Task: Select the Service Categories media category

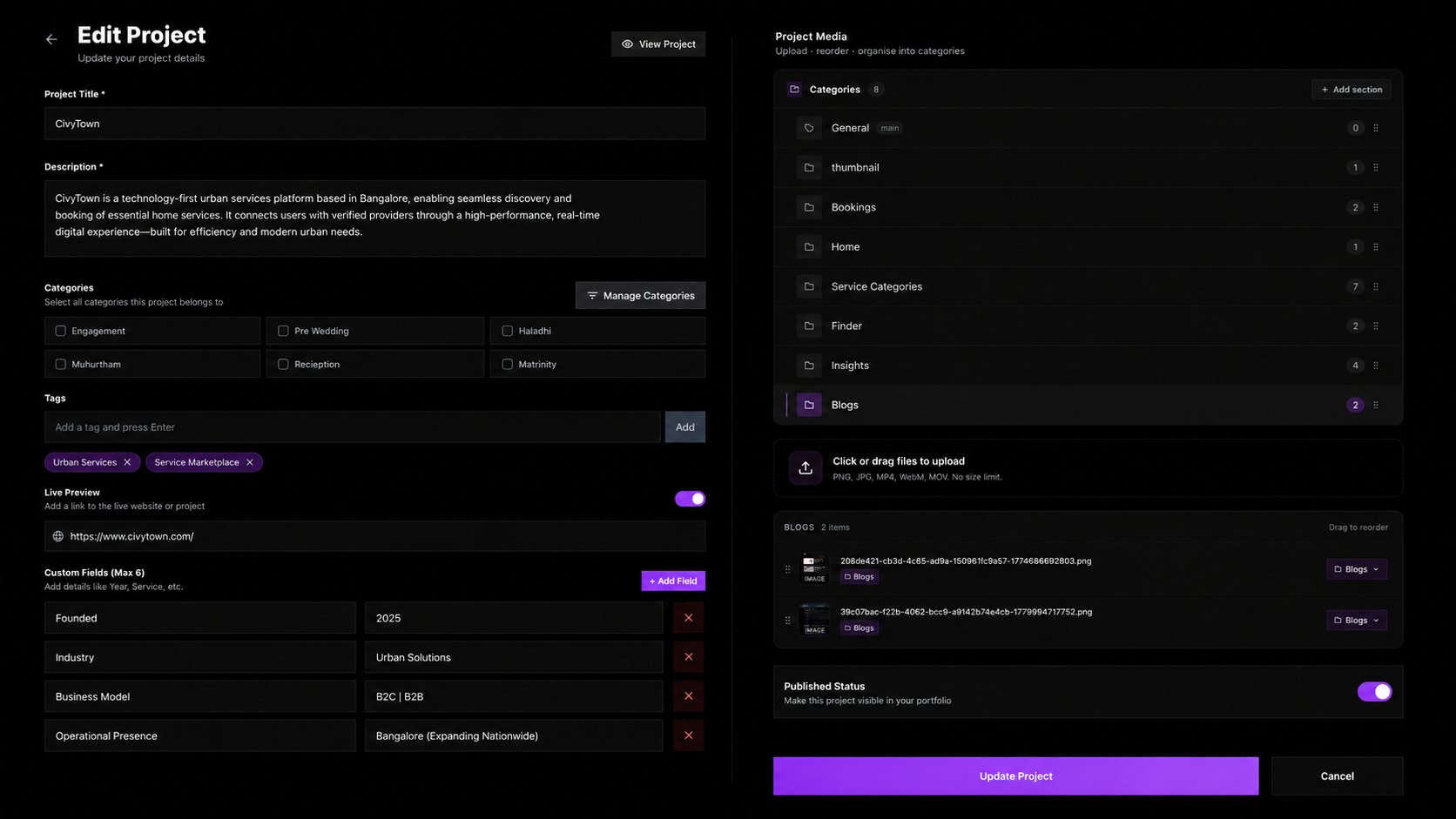Action: [x=1089, y=286]
